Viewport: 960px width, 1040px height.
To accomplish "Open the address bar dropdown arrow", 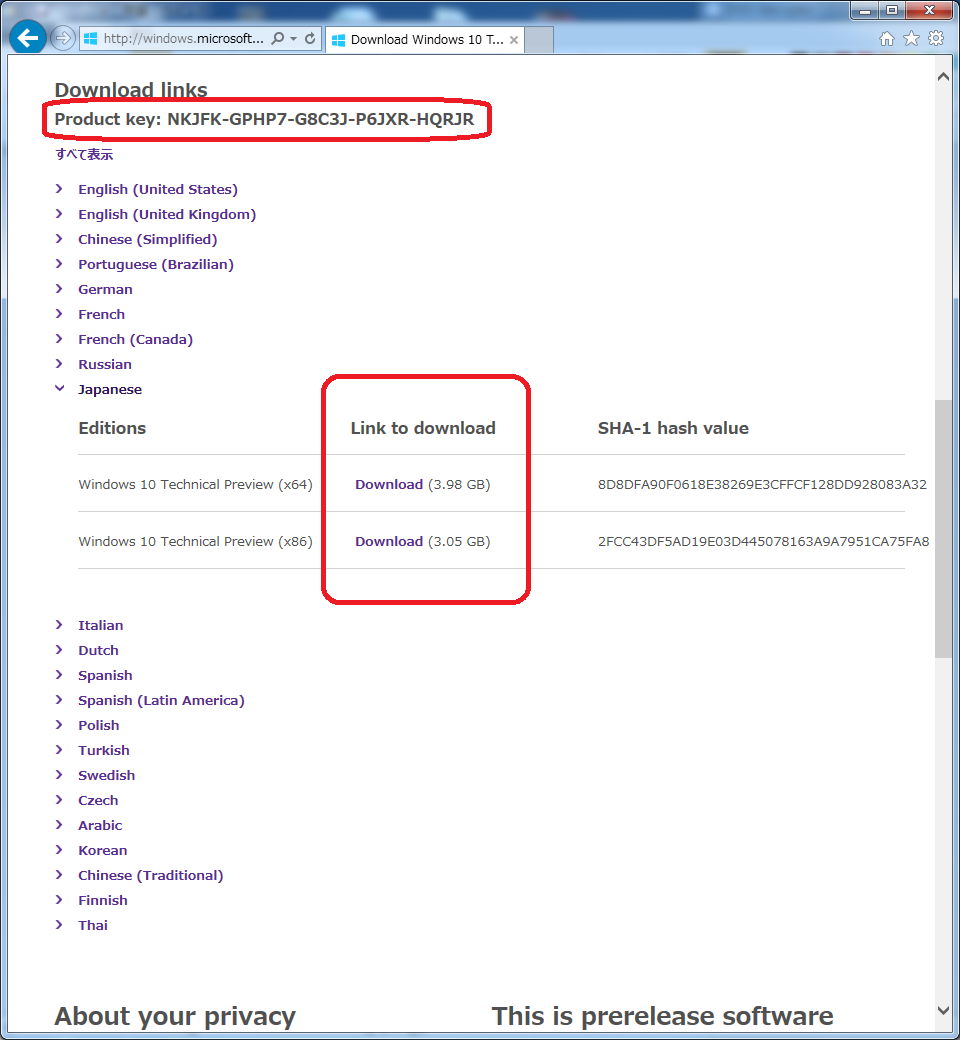I will click(294, 38).
